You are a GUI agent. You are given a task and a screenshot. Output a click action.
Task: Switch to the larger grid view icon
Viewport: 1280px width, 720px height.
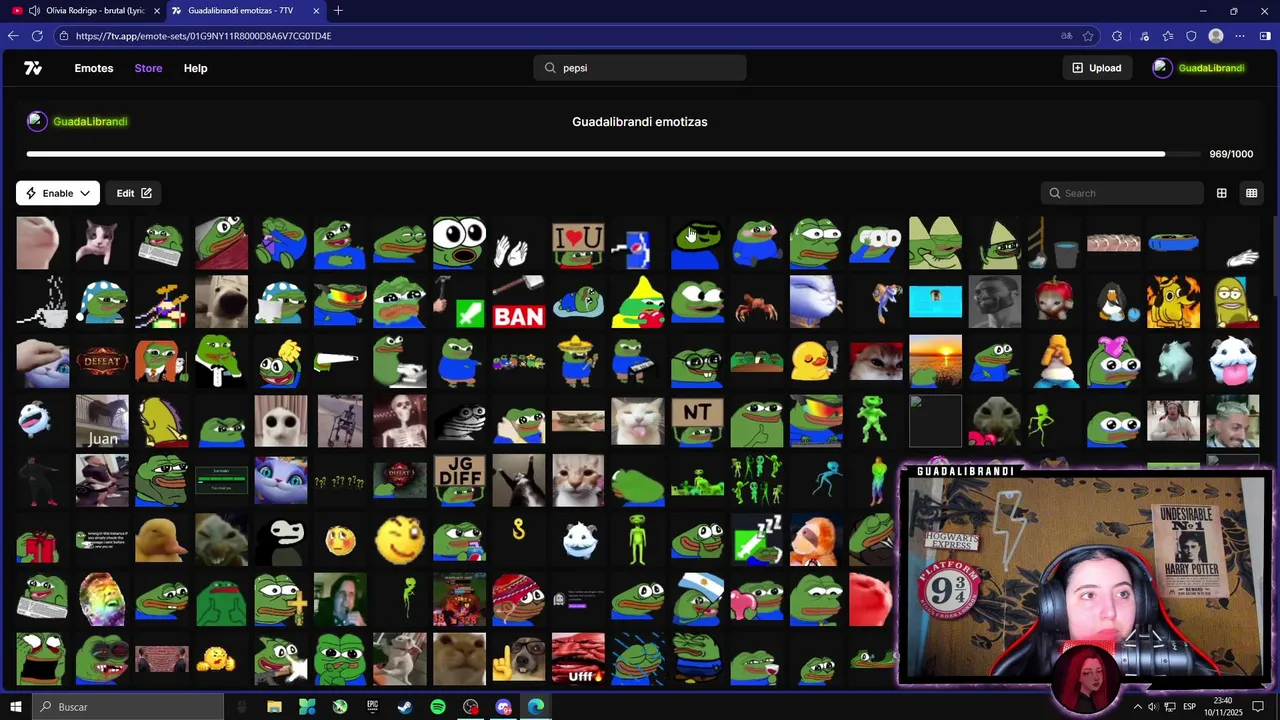pos(1221,193)
